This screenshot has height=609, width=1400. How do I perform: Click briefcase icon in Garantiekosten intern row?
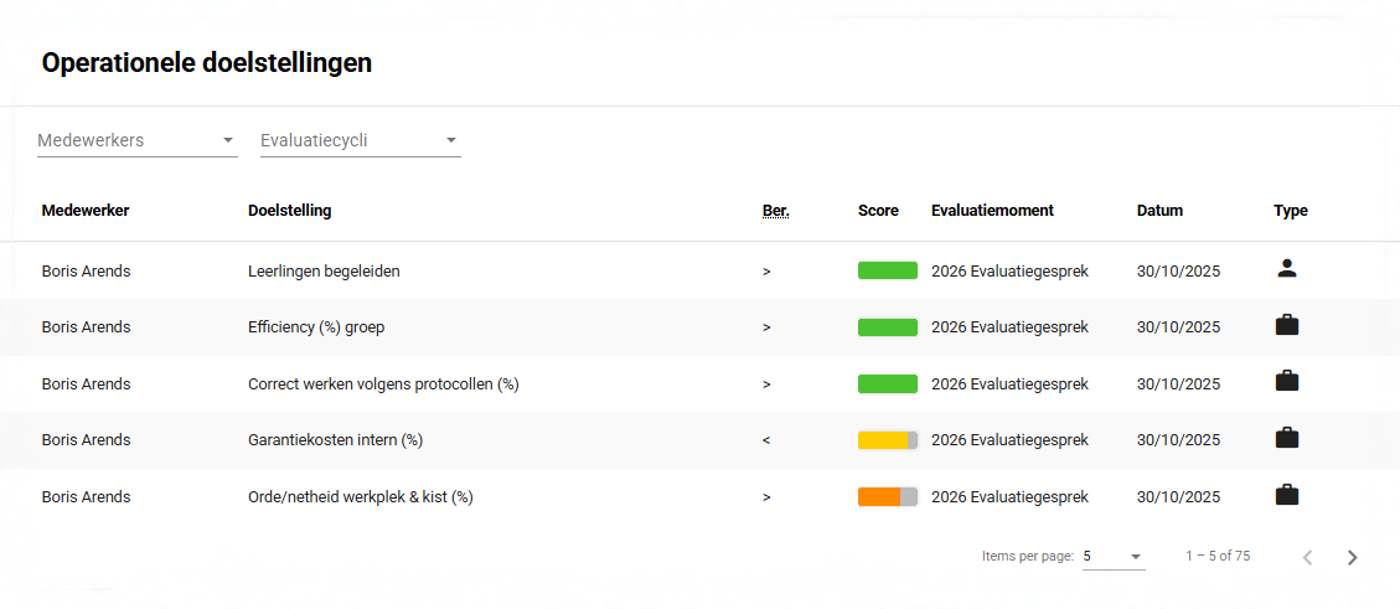point(1287,438)
